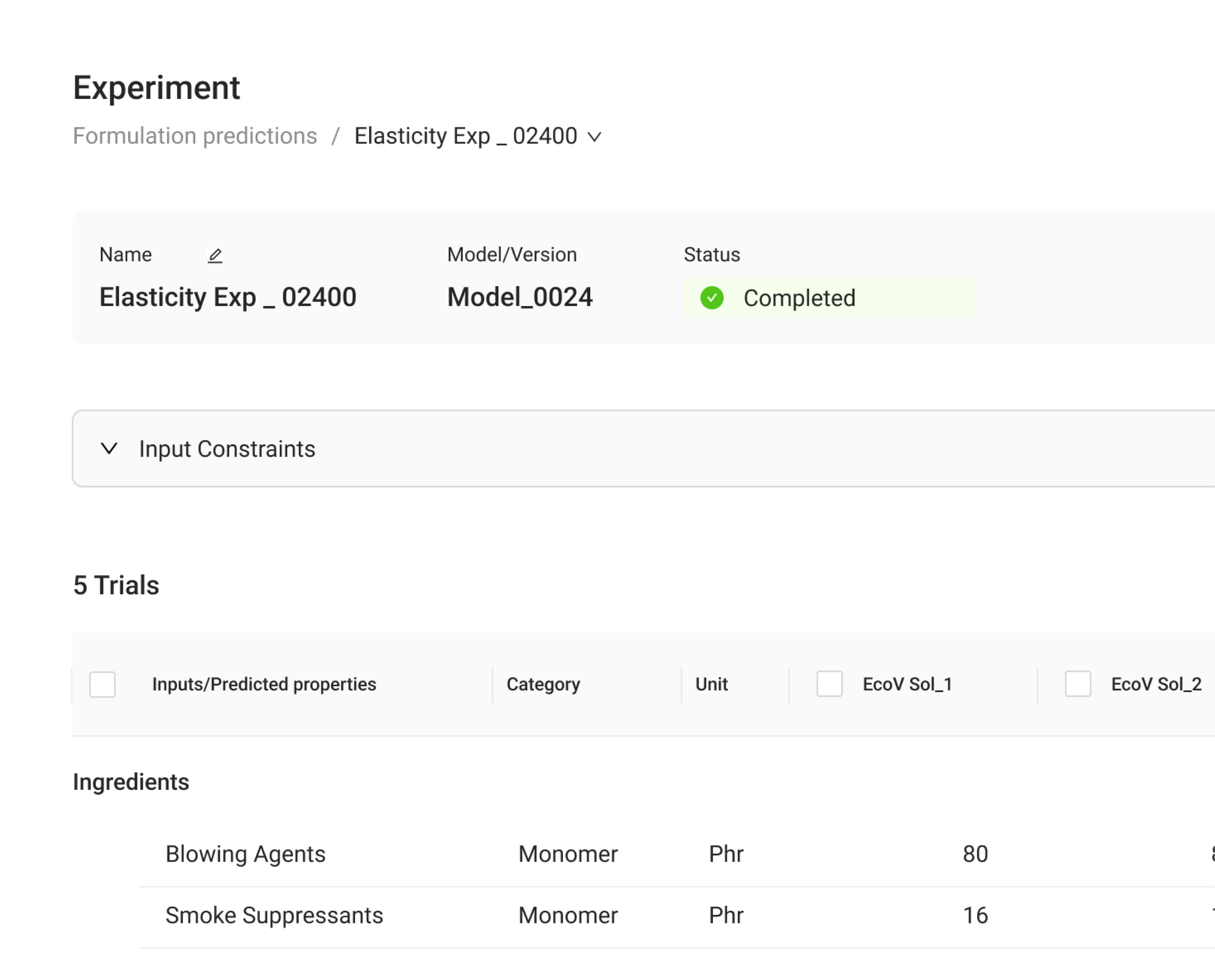Click the Elasticity Exp _ 02400 name field

coord(228,297)
